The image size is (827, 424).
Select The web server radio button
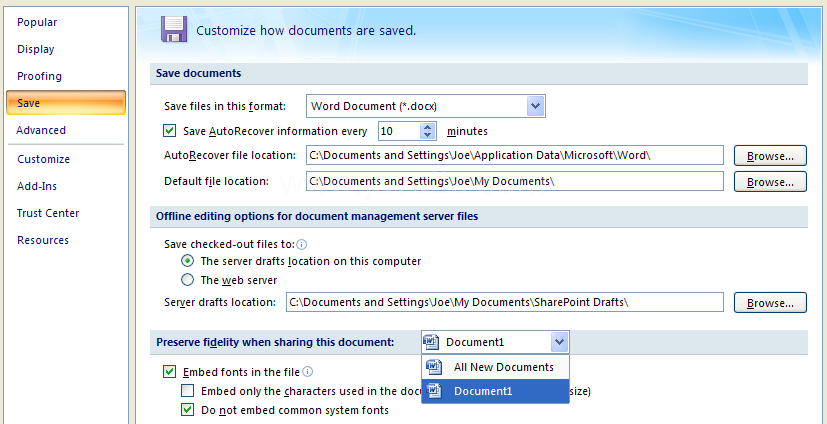(x=187, y=280)
